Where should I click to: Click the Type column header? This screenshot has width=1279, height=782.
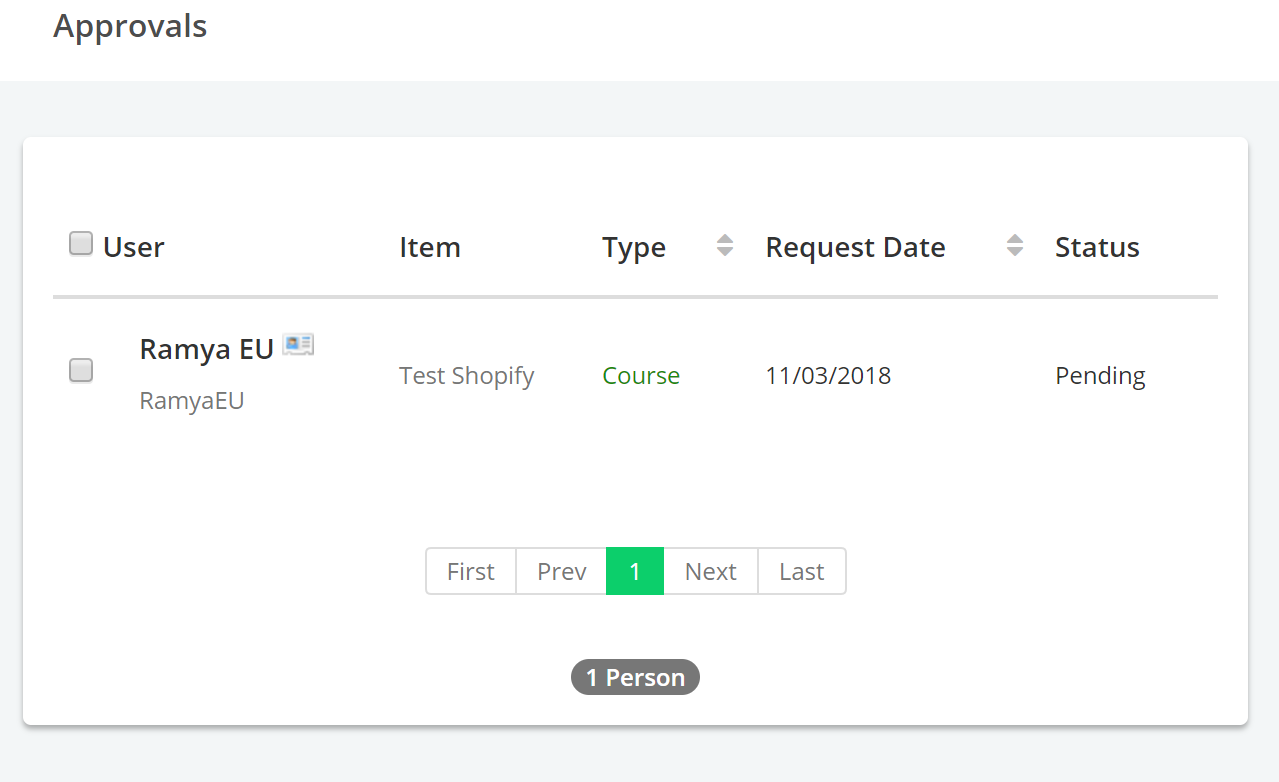(634, 247)
